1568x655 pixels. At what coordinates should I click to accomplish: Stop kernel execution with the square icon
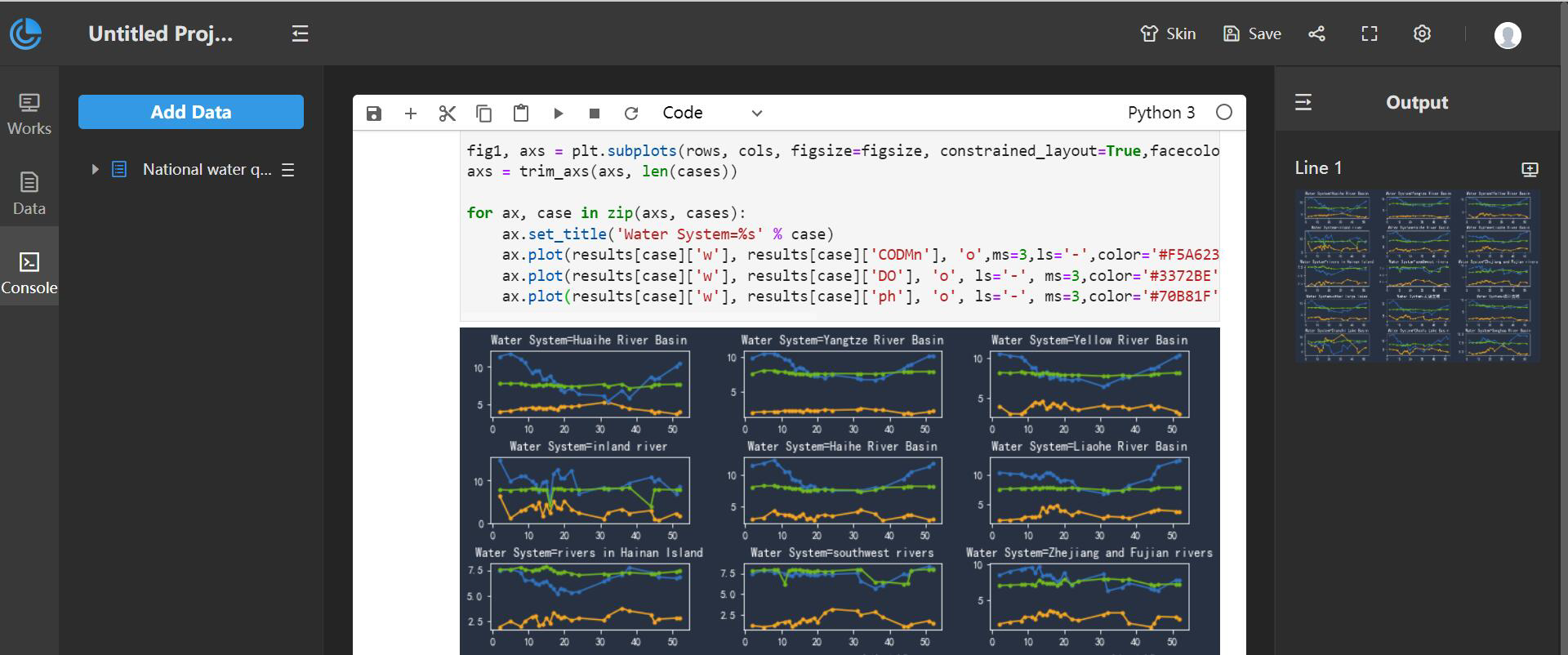click(x=595, y=114)
